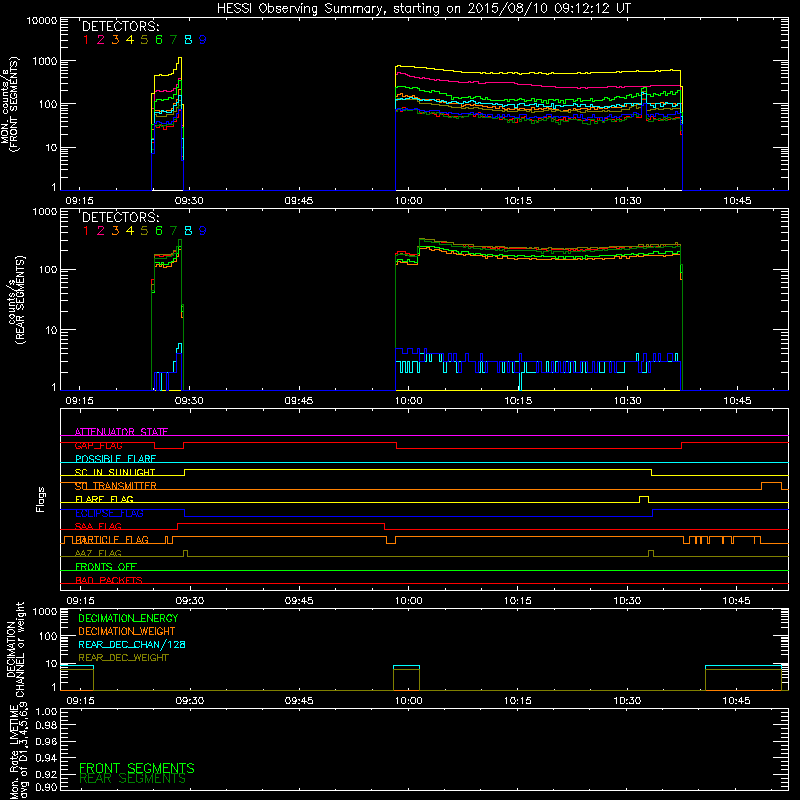800x800 pixels.
Task: Click the 10000 tick on the front segments axis
Action: 42,21
